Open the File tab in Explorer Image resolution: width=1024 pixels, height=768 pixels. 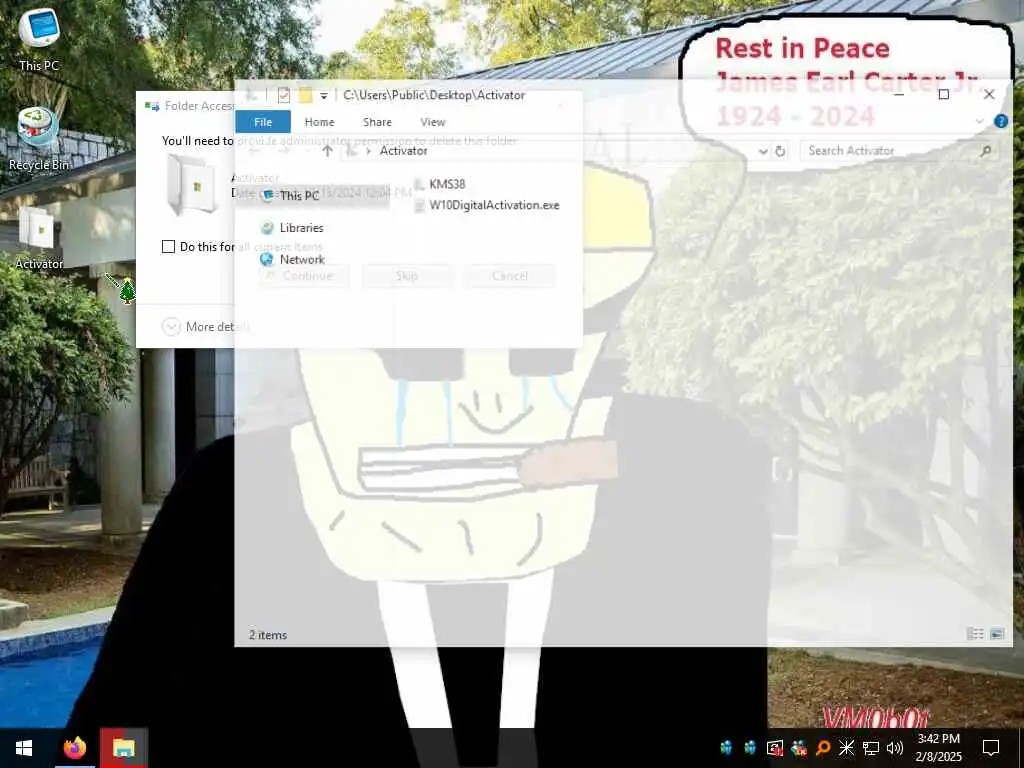coord(263,121)
